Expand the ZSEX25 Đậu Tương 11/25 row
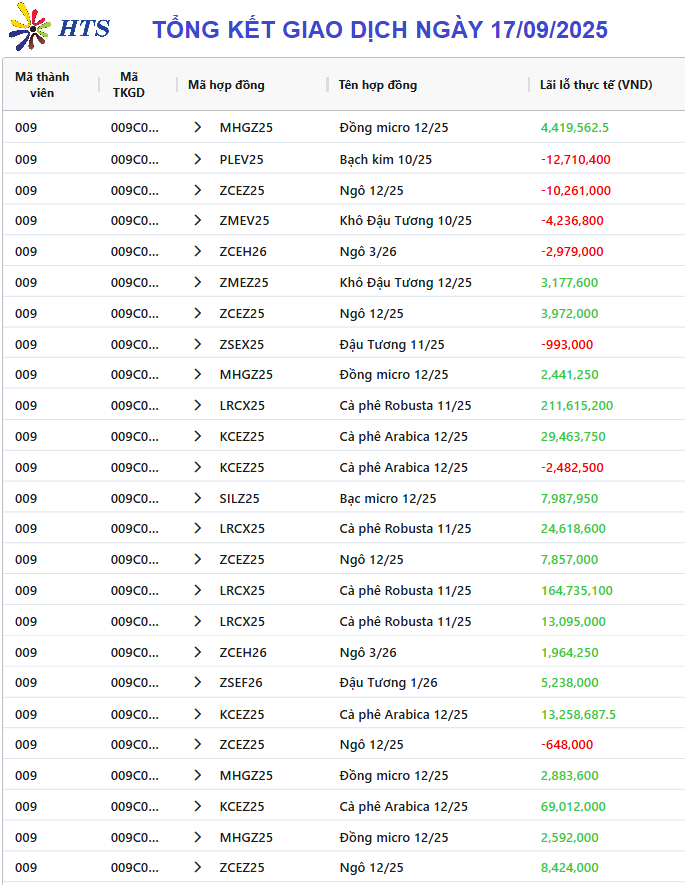Image resolution: width=685 pixels, height=885 pixels. [197, 344]
